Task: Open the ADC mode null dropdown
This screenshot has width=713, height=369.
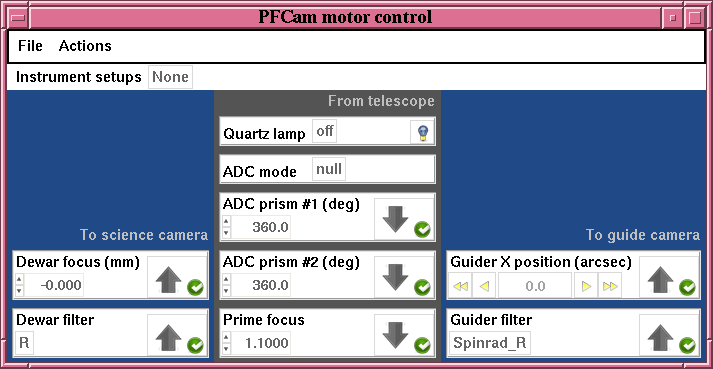Action: pos(329,169)
